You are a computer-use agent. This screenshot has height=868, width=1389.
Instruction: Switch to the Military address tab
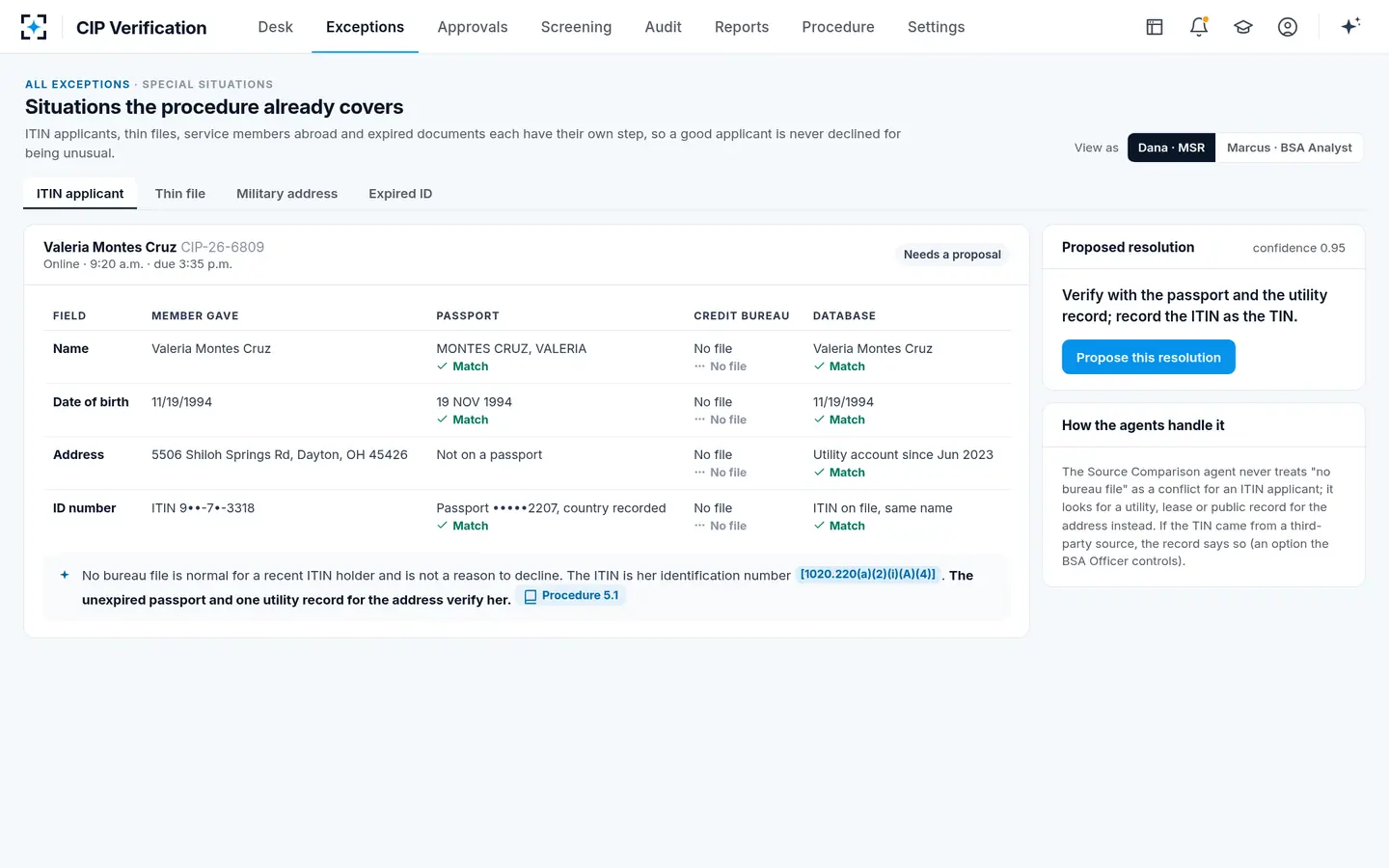pyautogui.click(x=286, y=194)
